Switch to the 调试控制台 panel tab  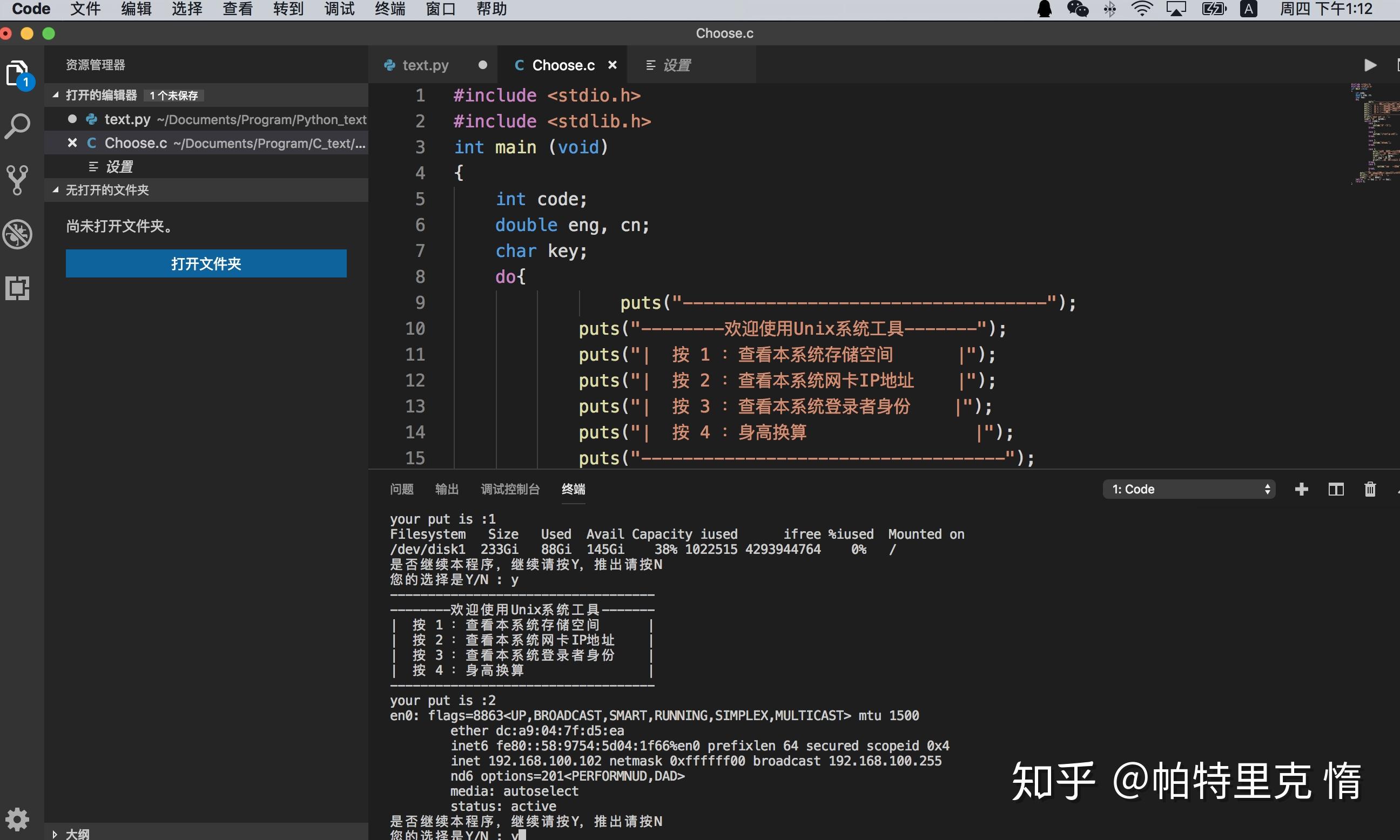(x=510, y=489)
